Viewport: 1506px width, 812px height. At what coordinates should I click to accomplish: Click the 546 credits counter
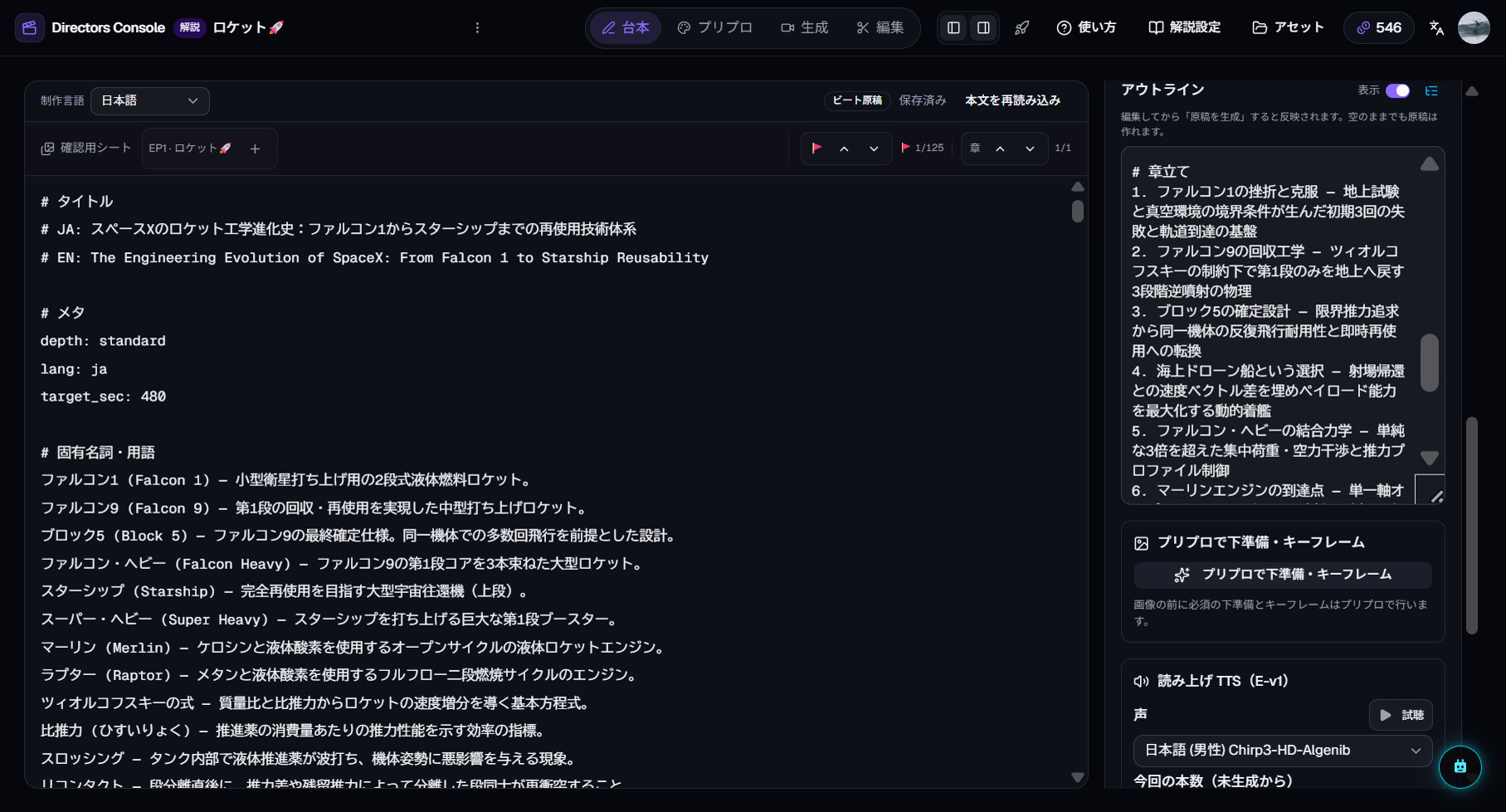[x=1379, y=27]
